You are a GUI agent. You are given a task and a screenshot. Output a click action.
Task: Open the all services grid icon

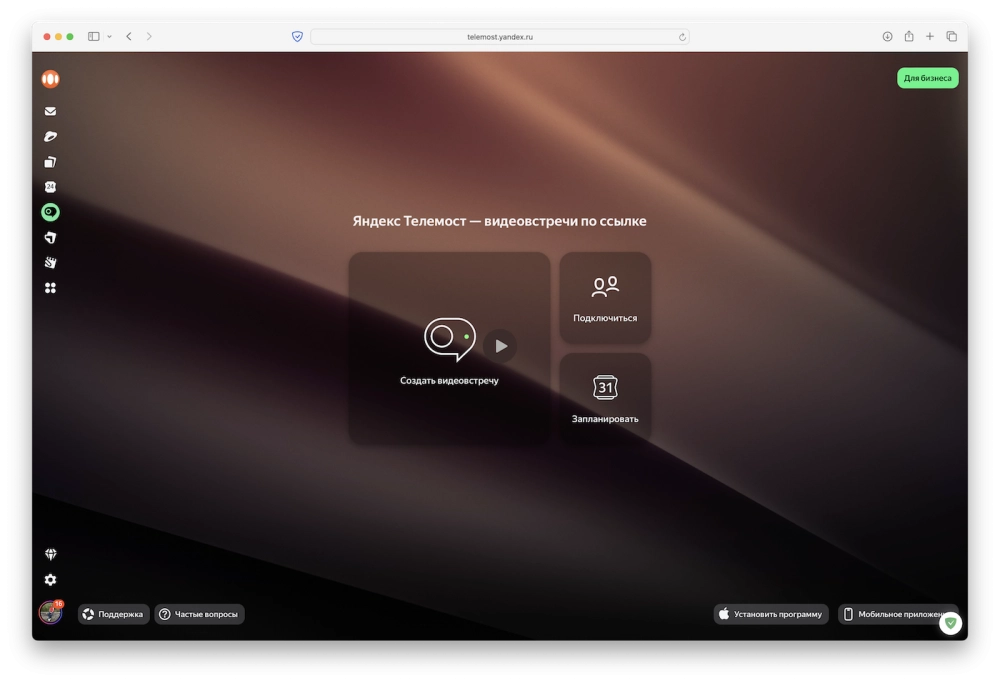coord(50,288)
